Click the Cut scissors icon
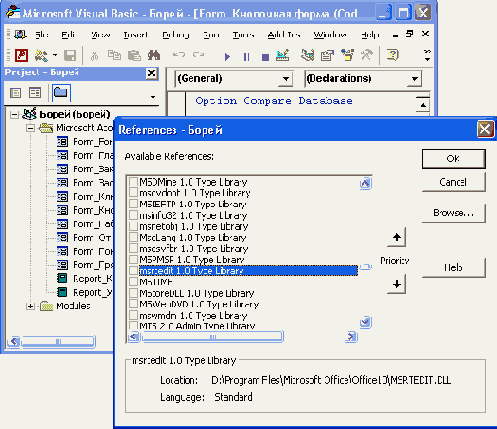 (95, 56)
